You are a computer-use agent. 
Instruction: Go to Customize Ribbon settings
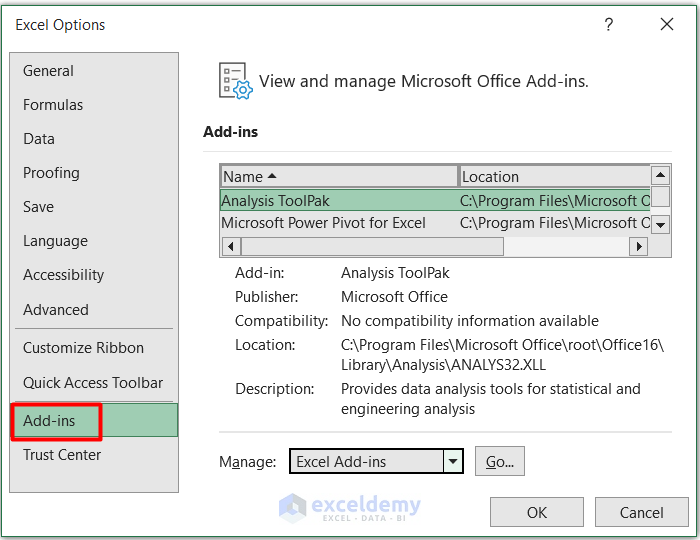pos(83,348)
